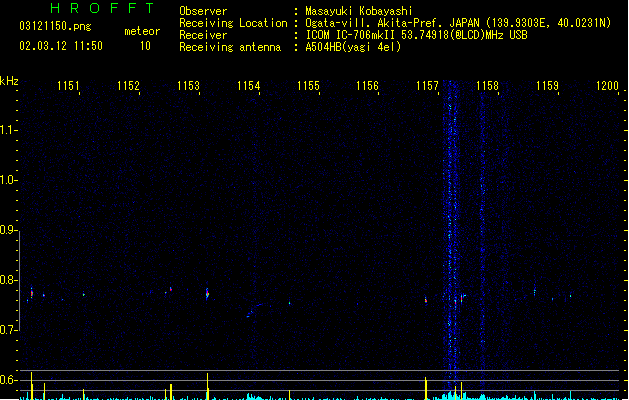Click the 0.8 kHz frequency label
Screen dimensions: 629x400
7,280
